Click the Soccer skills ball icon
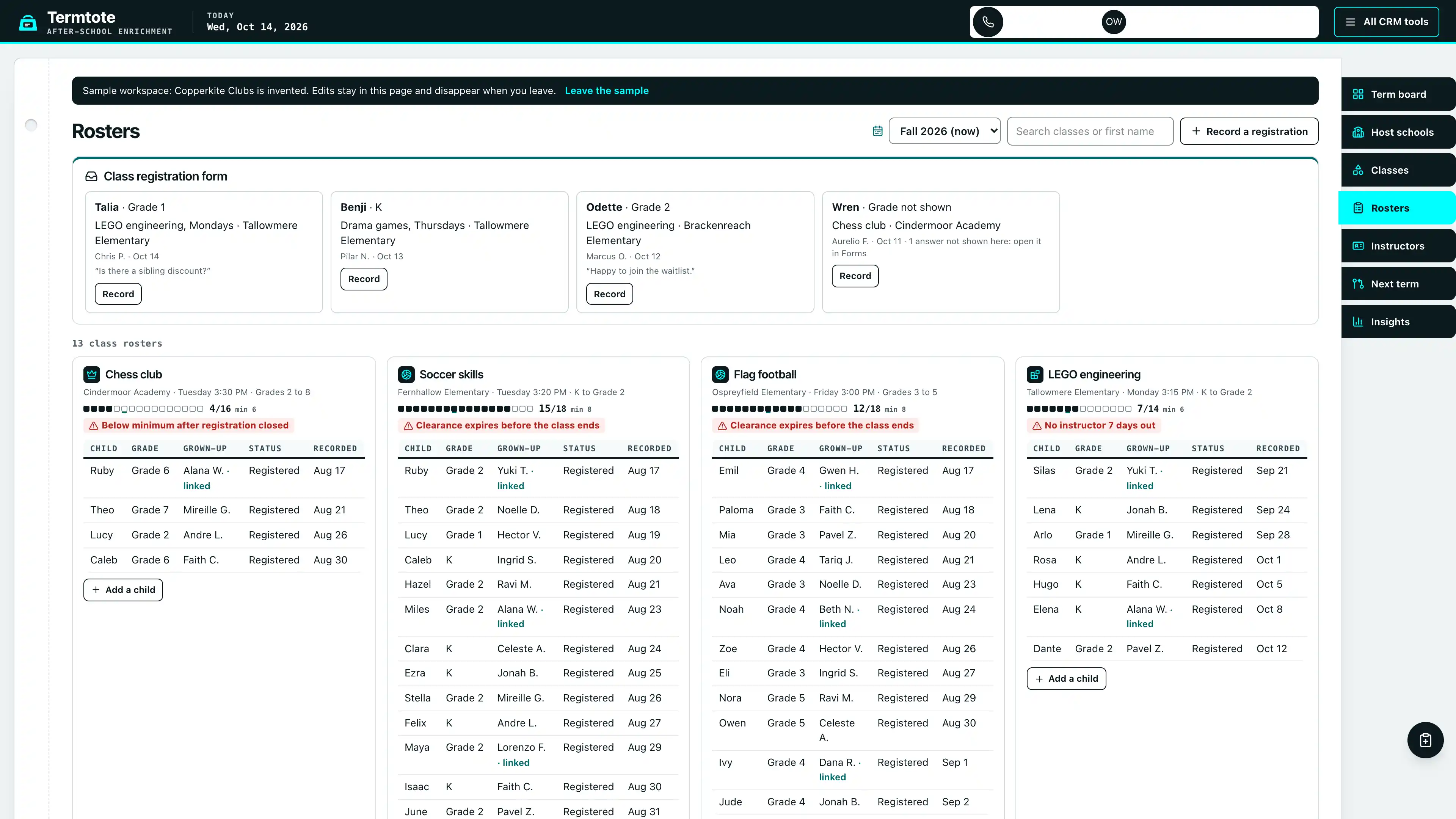The width and height of the screenshot is (1456, 819). click(x=406, y=375)
